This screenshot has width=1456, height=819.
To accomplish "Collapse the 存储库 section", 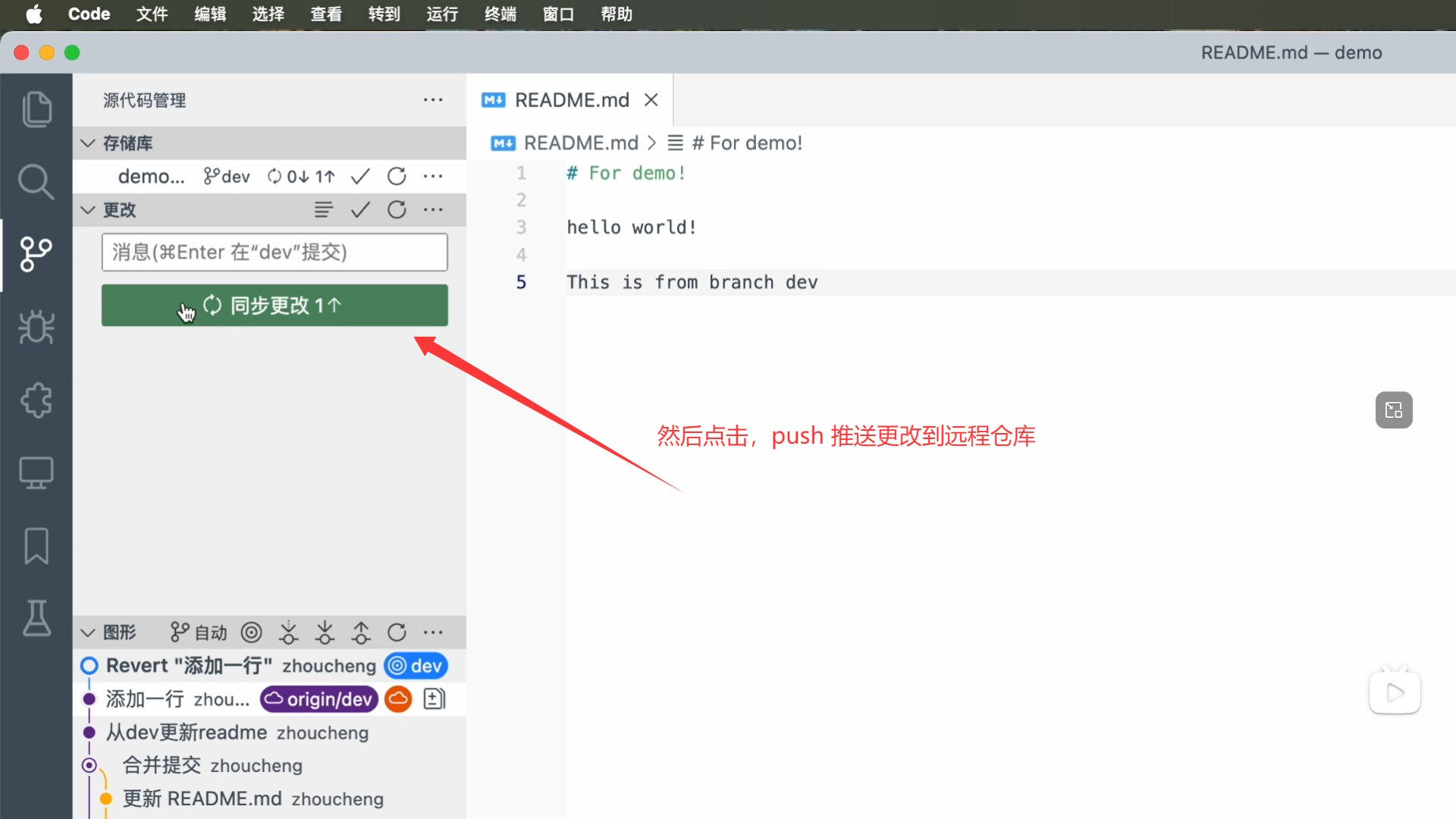I will tap(88, 143).
